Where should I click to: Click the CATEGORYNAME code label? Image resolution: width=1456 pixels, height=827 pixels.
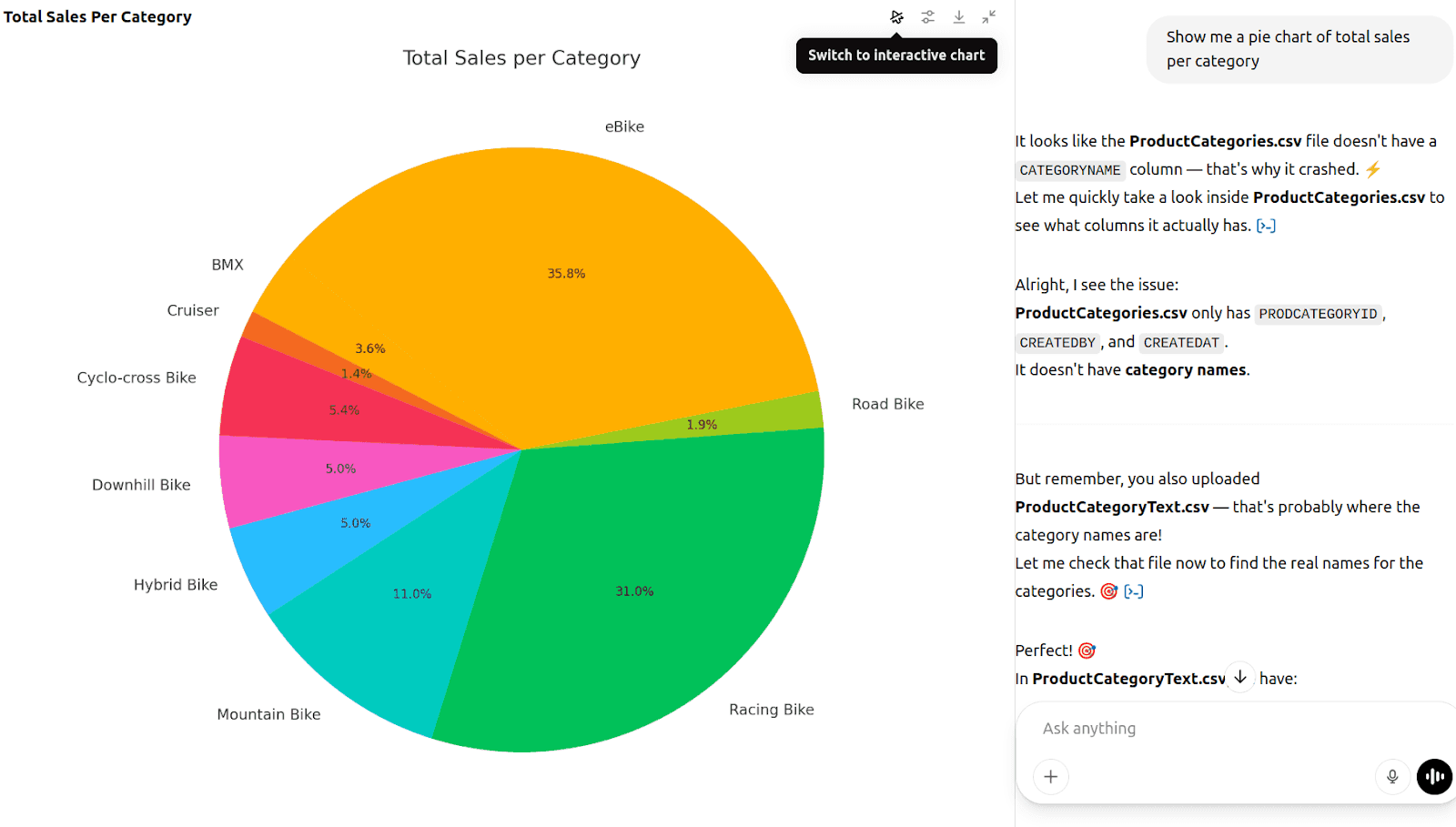click(1069, 170)
